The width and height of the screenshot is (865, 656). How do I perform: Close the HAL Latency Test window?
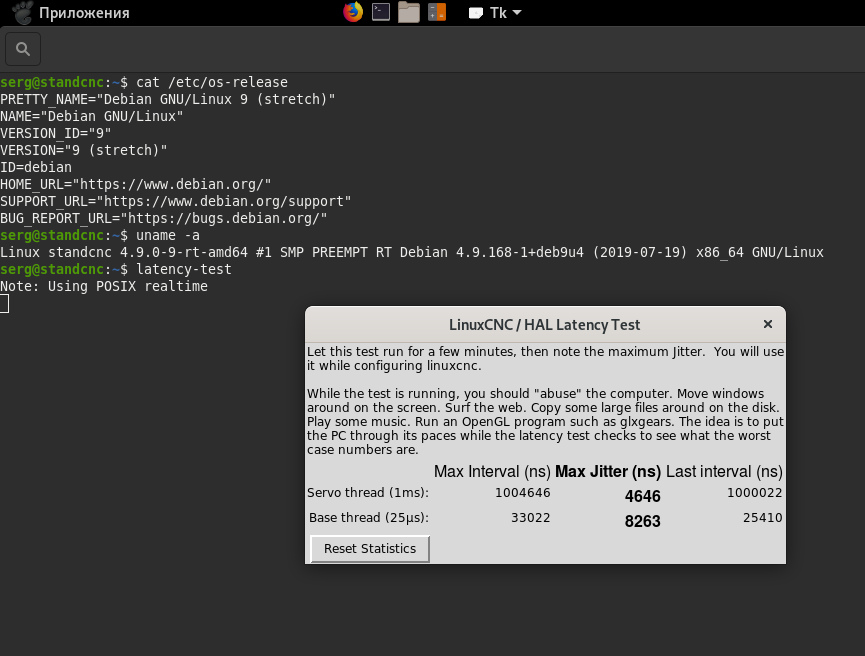point(767,324)
